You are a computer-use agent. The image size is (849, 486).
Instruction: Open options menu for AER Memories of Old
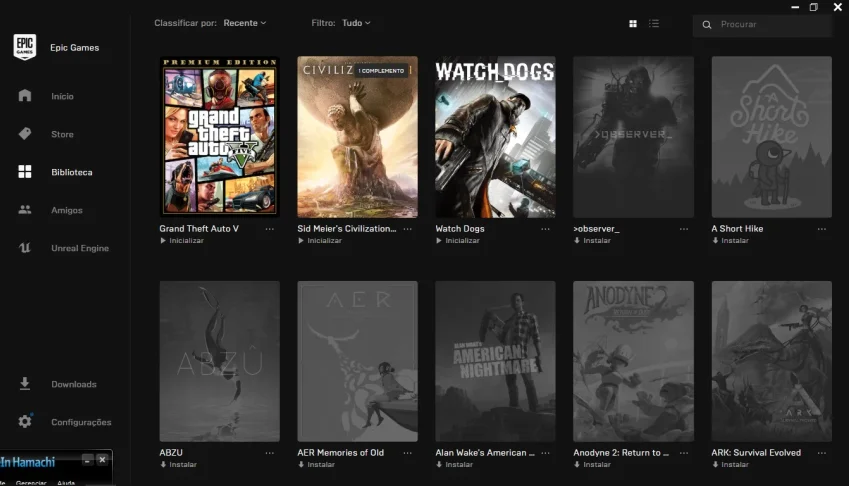pos(407,453)
